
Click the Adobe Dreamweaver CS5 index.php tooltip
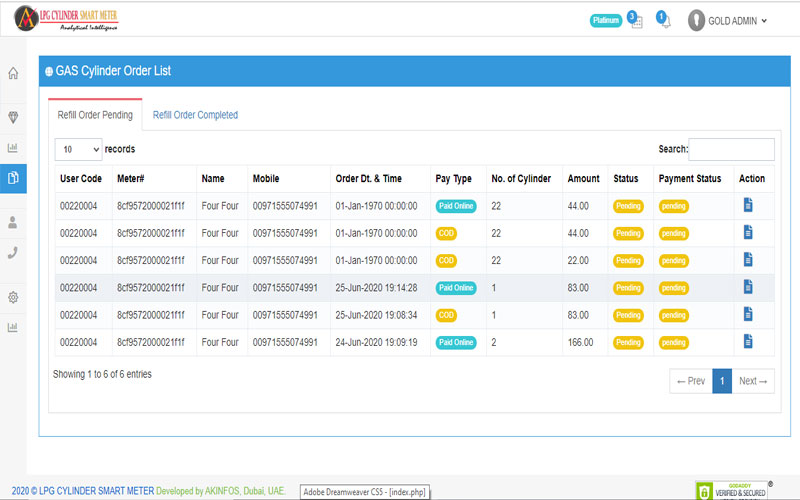click(x=364, y=492)
